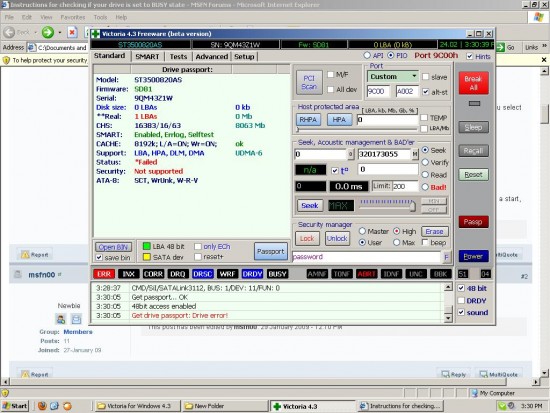550x413 pixels.
Task: Click the Internet Explorer quick launch icon
Action: [54, 406]
